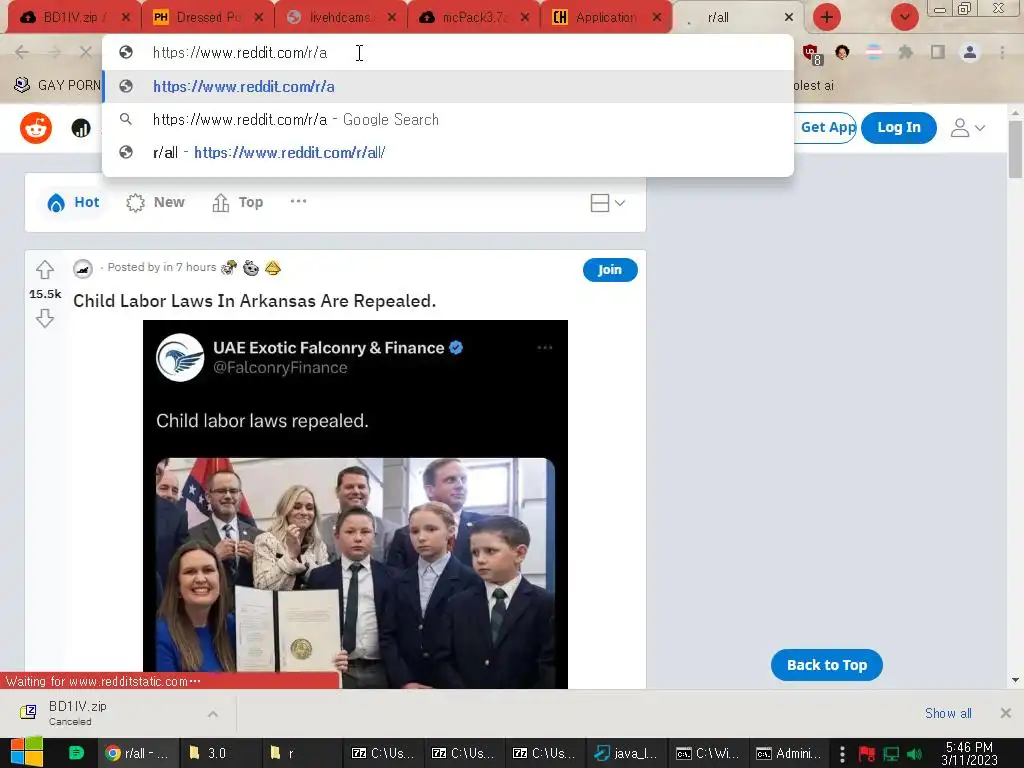The width and height of the screenshot is (1024, 768).
Task: Click the volume icon in system tray
Action: pyautogui.click(x=914, y=754)
